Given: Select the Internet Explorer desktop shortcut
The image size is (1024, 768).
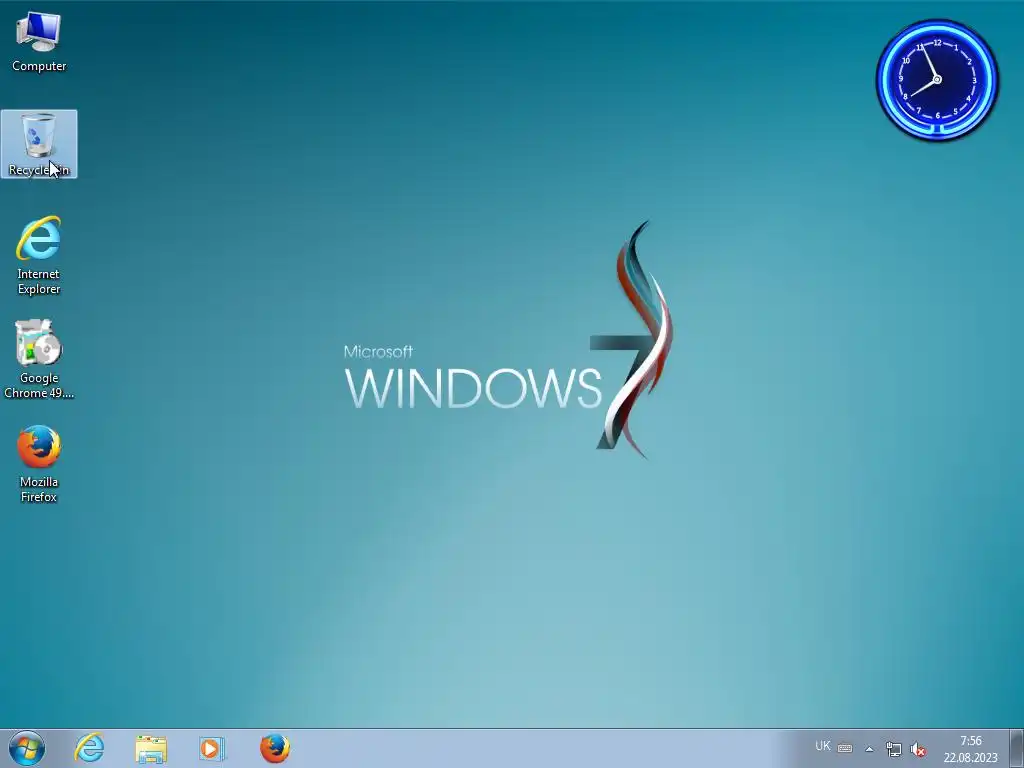Looking at the screenshot, I should [39, 255].
